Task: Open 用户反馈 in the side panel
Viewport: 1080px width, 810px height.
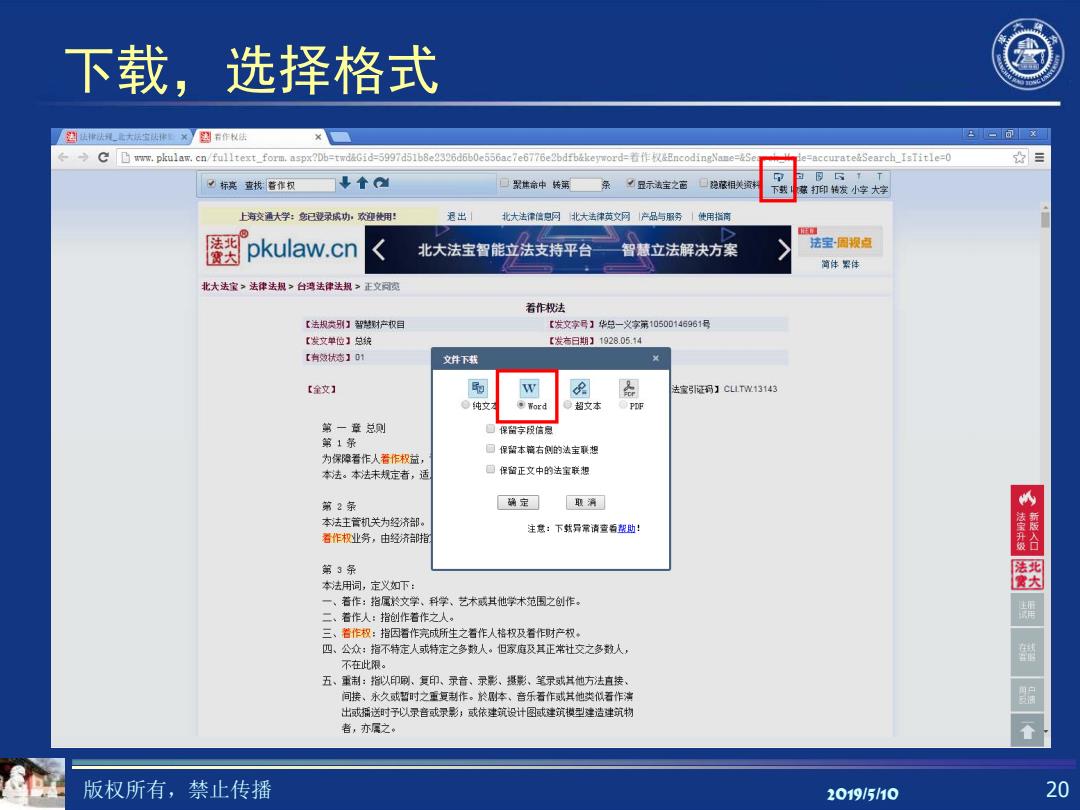Action: click(1027, 694)
